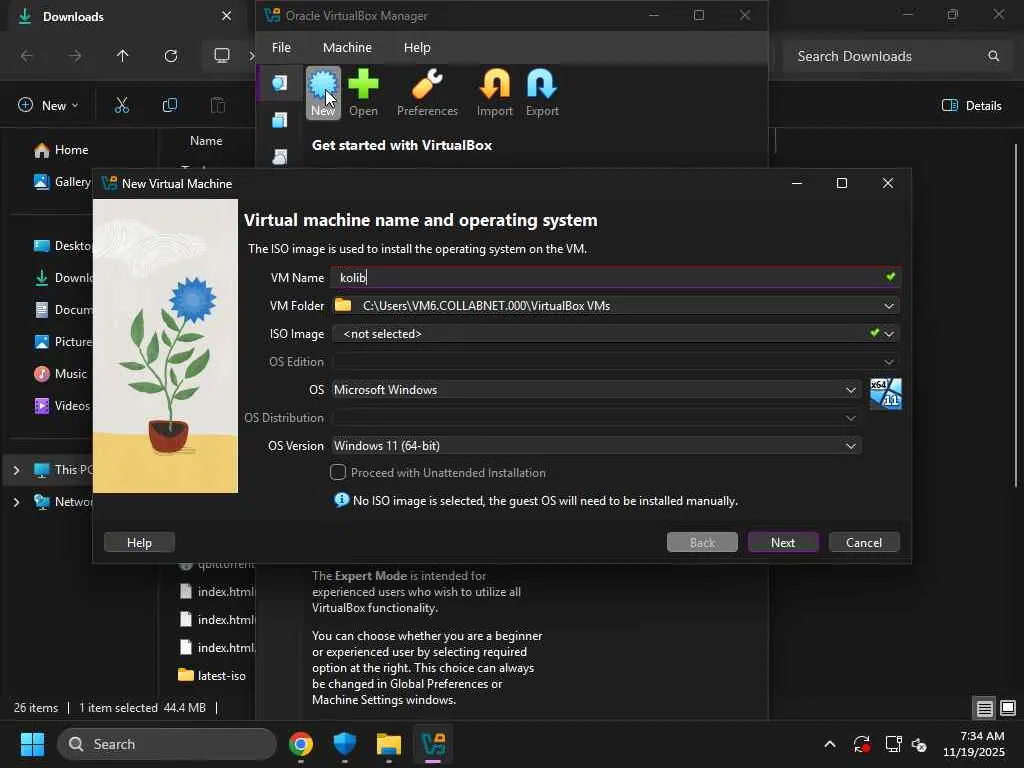Click the yellow VM Folder icon
1024x768 pixels.
point(343,305)
